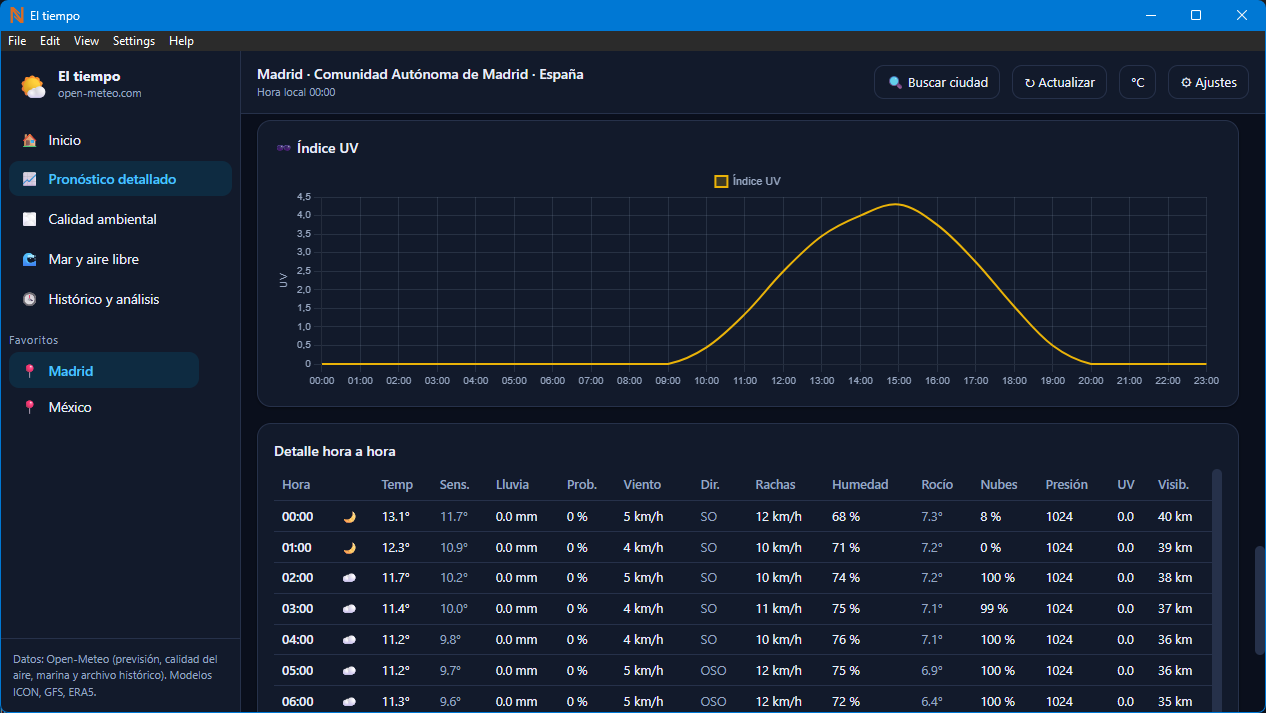This screenshot has height=713, width=1266.
Task: Click the Lluvia column header
Action: click(513, 485)
